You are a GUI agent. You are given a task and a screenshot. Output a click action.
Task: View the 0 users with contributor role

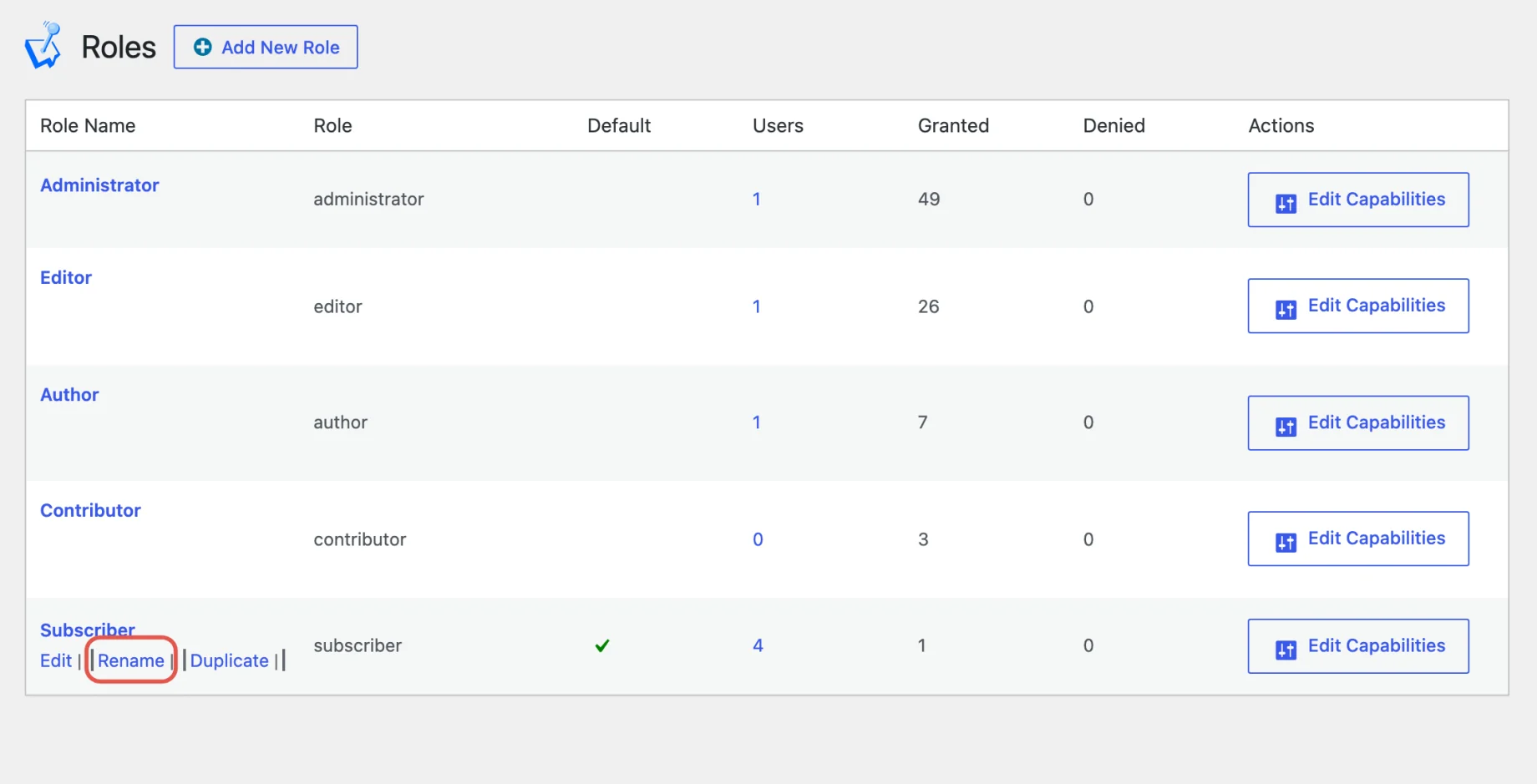(758, 539)
